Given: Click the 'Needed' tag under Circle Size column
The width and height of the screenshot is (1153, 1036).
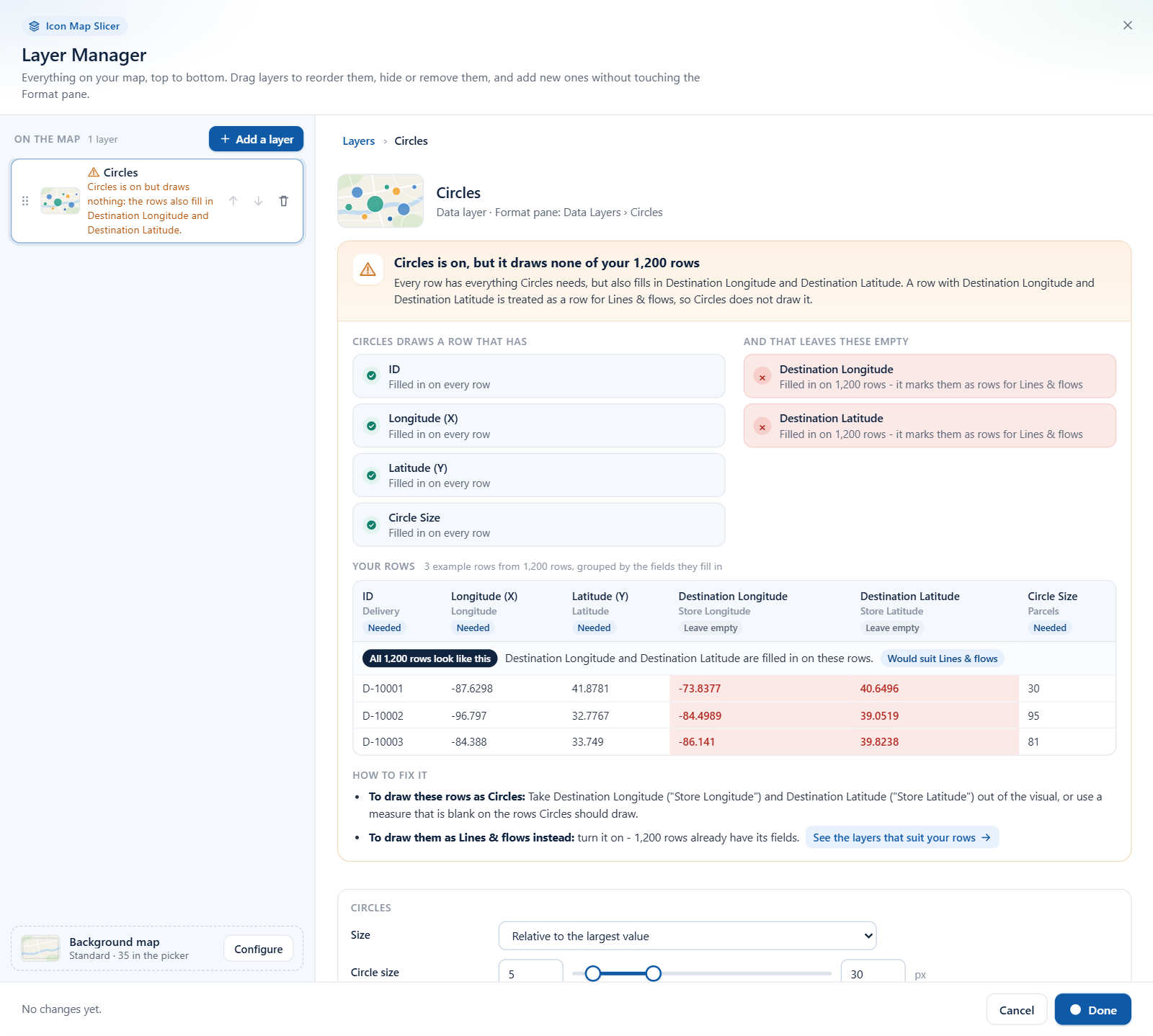Looking at the screenshot, I should (1049, 628).
